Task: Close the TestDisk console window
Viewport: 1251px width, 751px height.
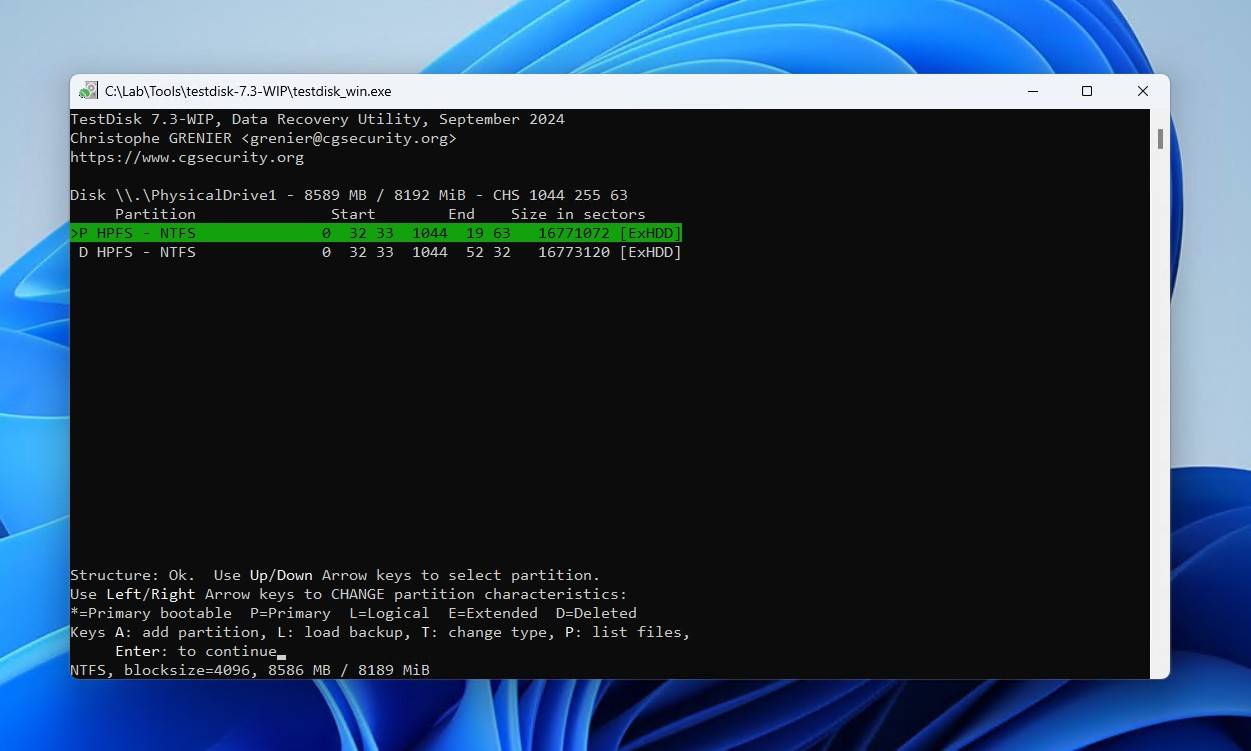Action: click(x=1142, y=91)
